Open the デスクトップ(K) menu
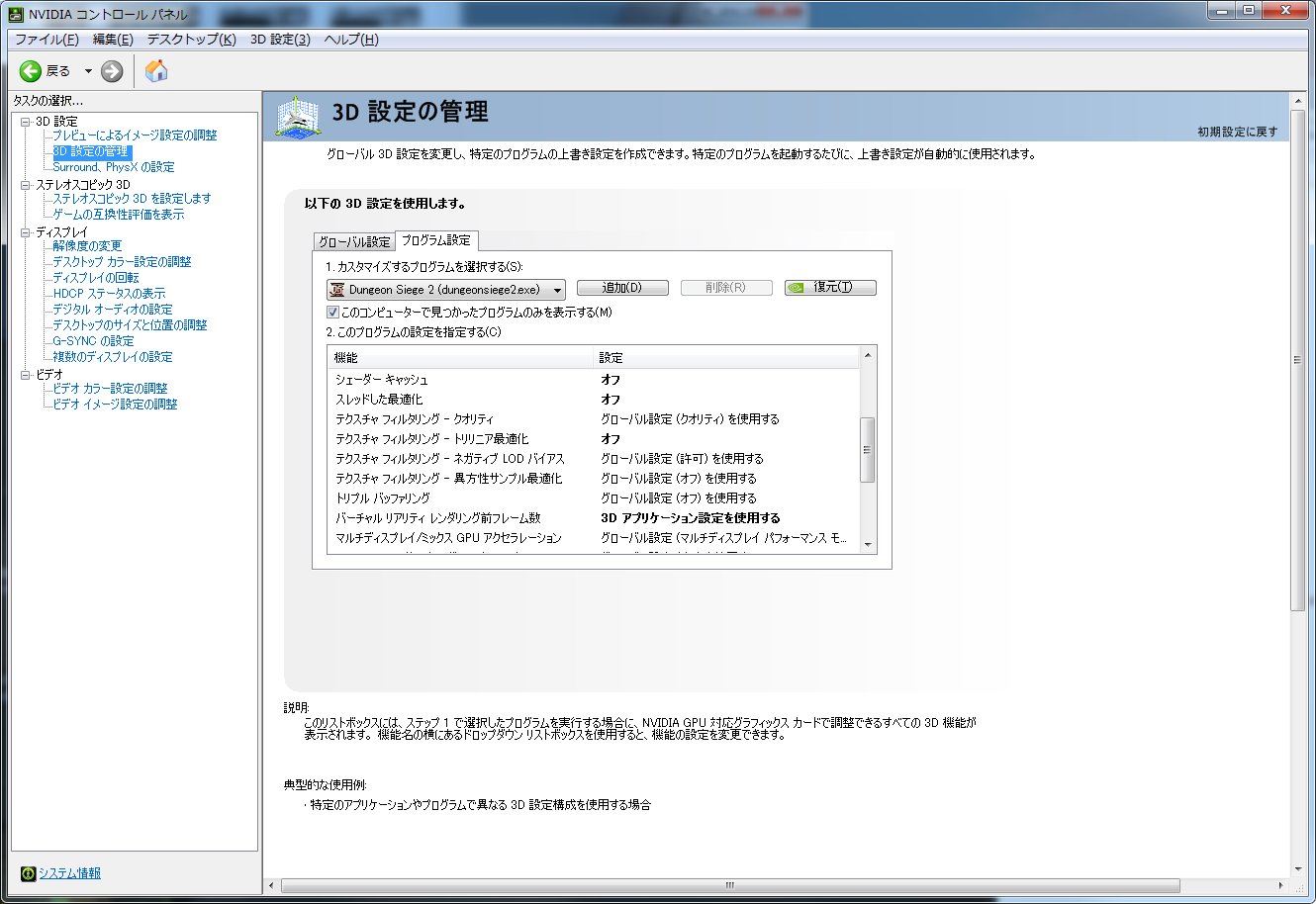The width and height of the screenshot is (1316, 904). [191, 40]
